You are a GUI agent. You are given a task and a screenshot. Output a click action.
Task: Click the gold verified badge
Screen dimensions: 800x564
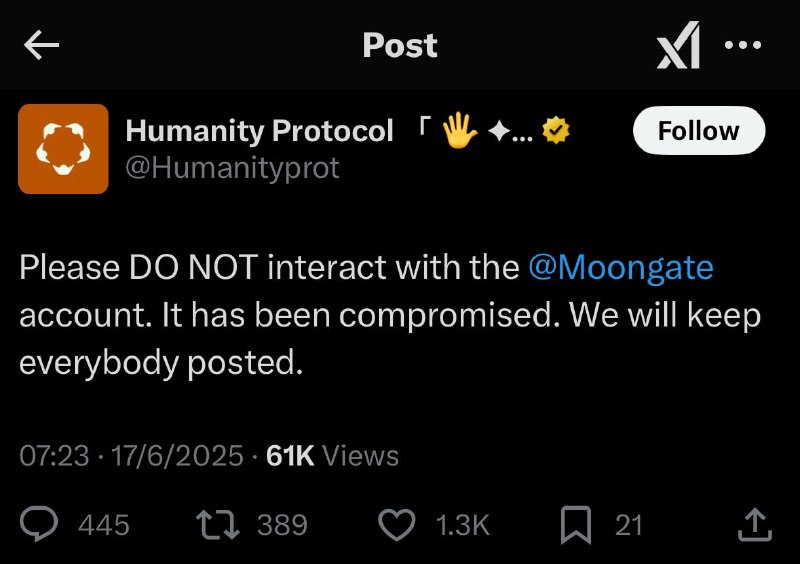[556, 131]
